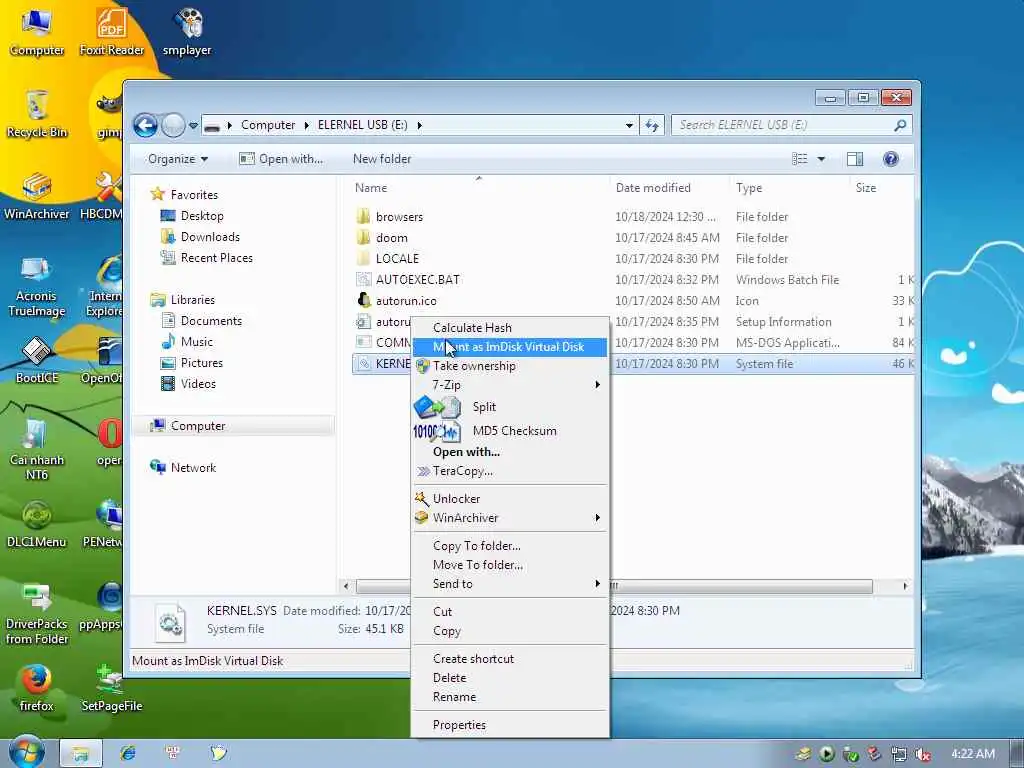This screenshot has height=768, width=1024.
Task: Click the Split icon in context menu
Action: (437, 408)
